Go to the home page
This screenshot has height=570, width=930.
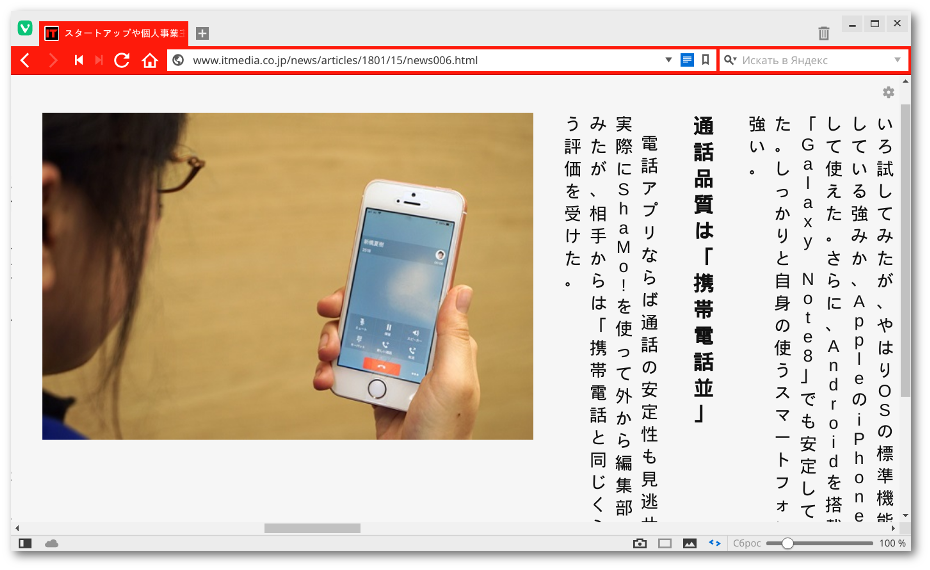(x=150, y=61)
